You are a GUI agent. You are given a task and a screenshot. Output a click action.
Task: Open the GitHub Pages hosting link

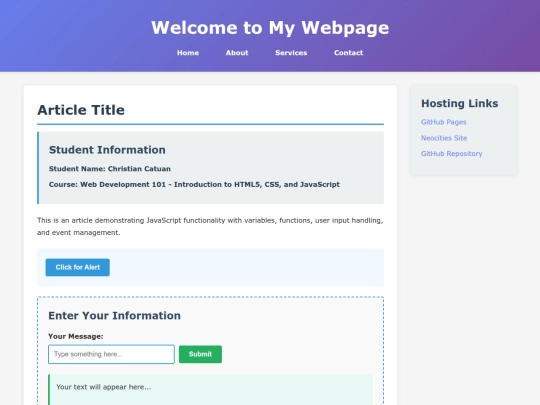443,122
